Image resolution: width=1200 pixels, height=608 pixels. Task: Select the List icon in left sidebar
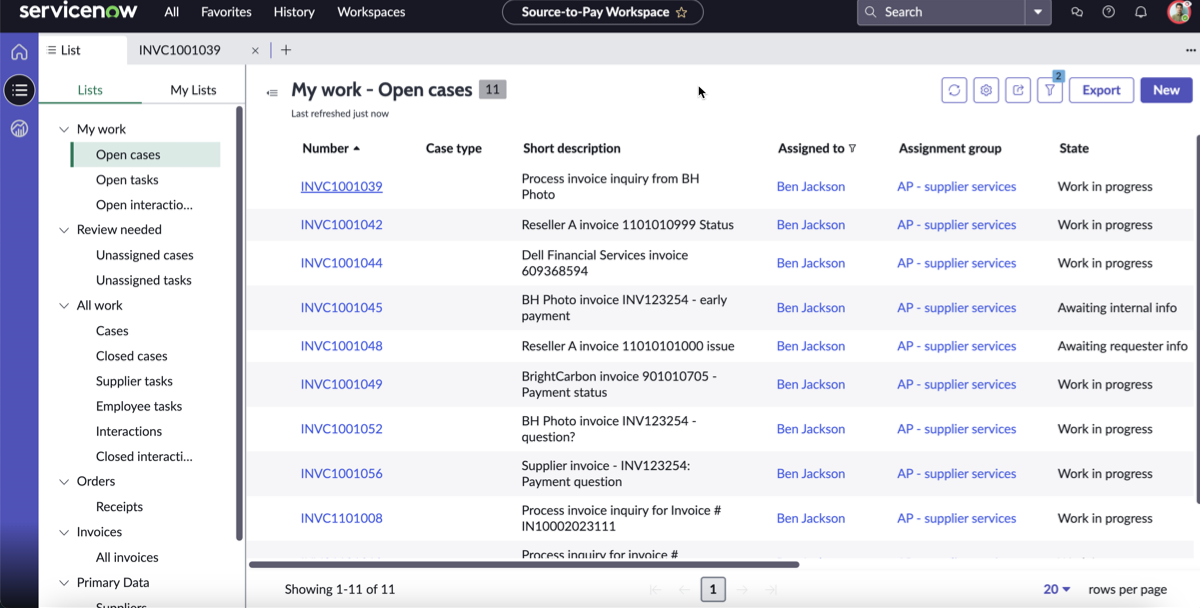click(x=19, y=90)
